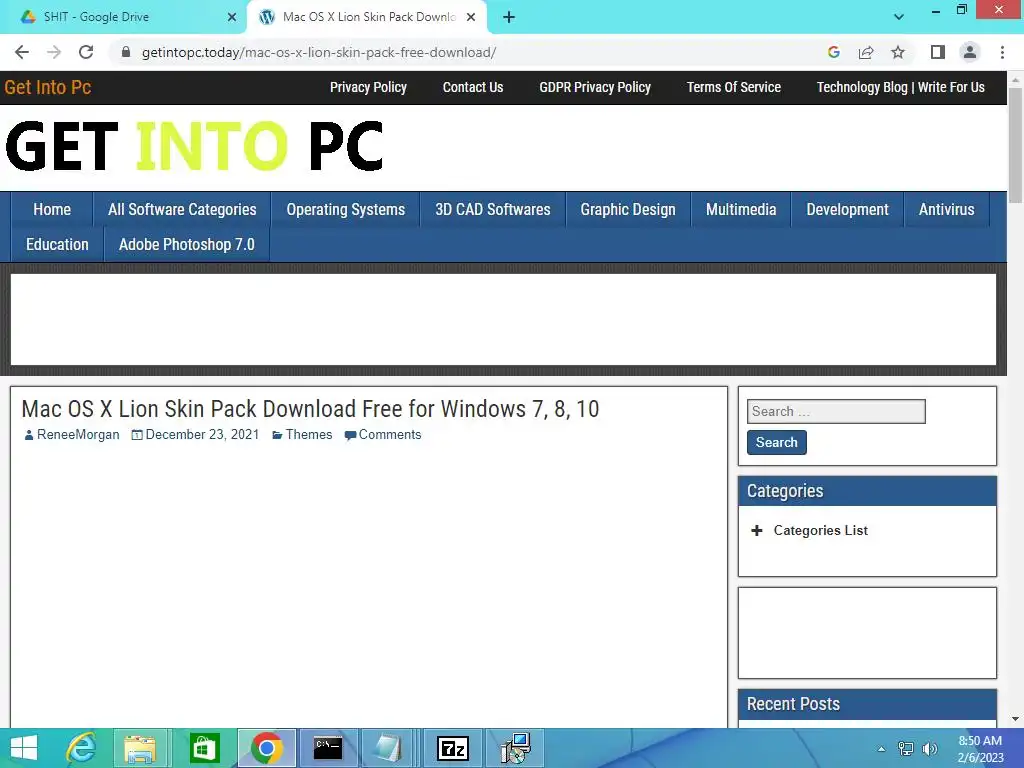Open the GDPR Privacy Policy link
The image size is (1024, 768).
click(595, 88)
